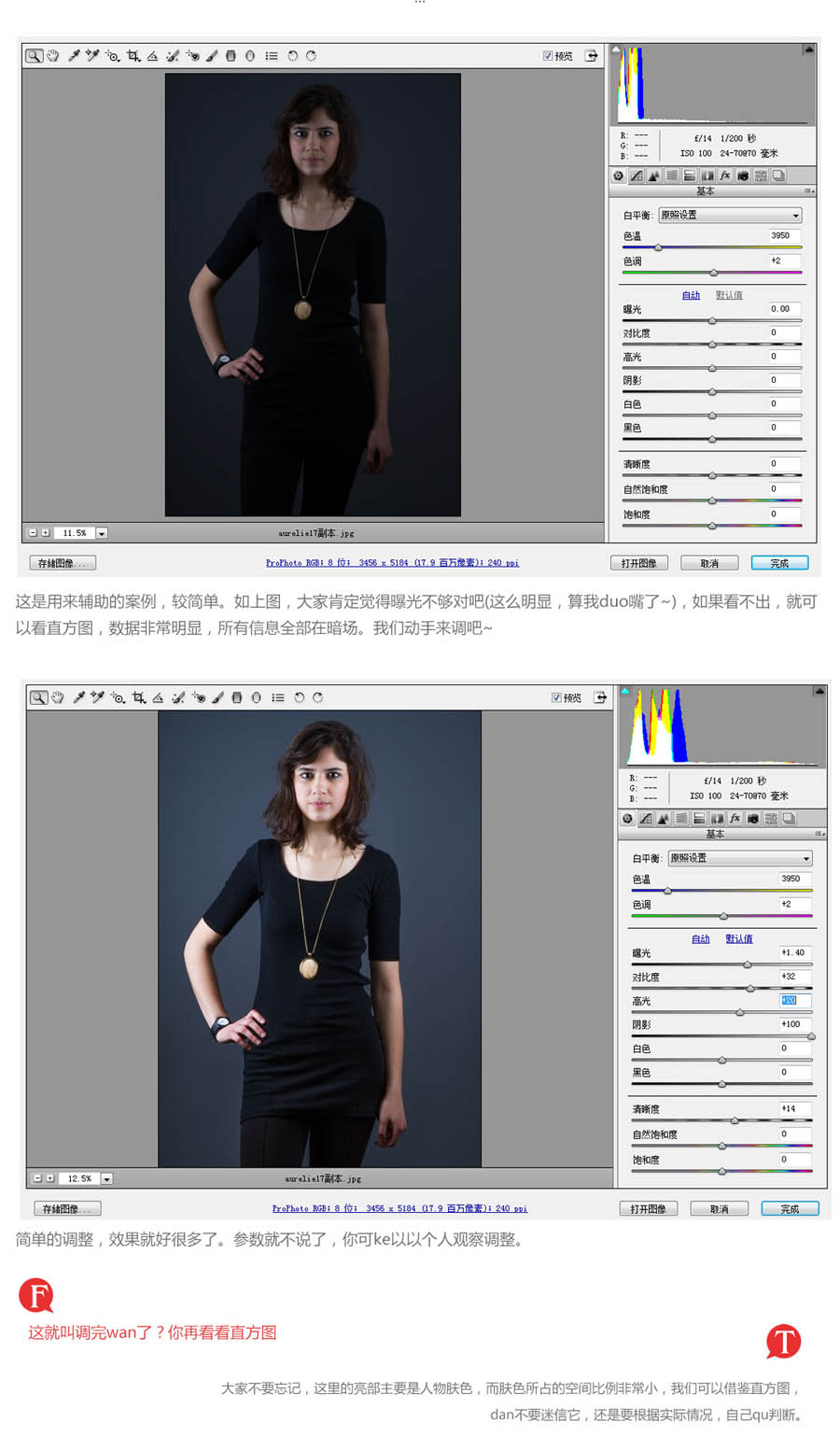The height and width of the screenshot is (1436, 840).
Task: Select Adjustment Brush in lower window toolbar
Action: click(x=217, y=697)
